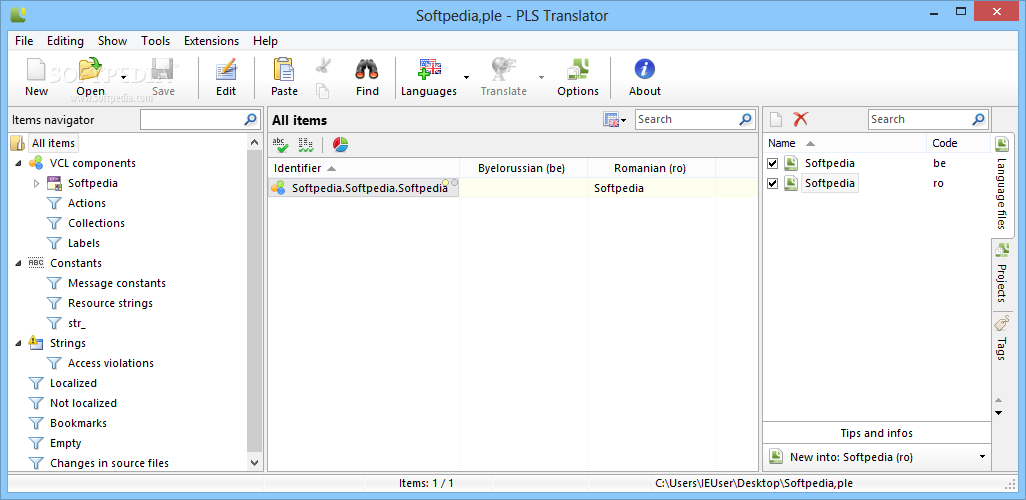Image resolution: width=1026 pixels, height=500 pixels.
Task: Click the spell check abc icon
Action: click(x=280, y=145)
